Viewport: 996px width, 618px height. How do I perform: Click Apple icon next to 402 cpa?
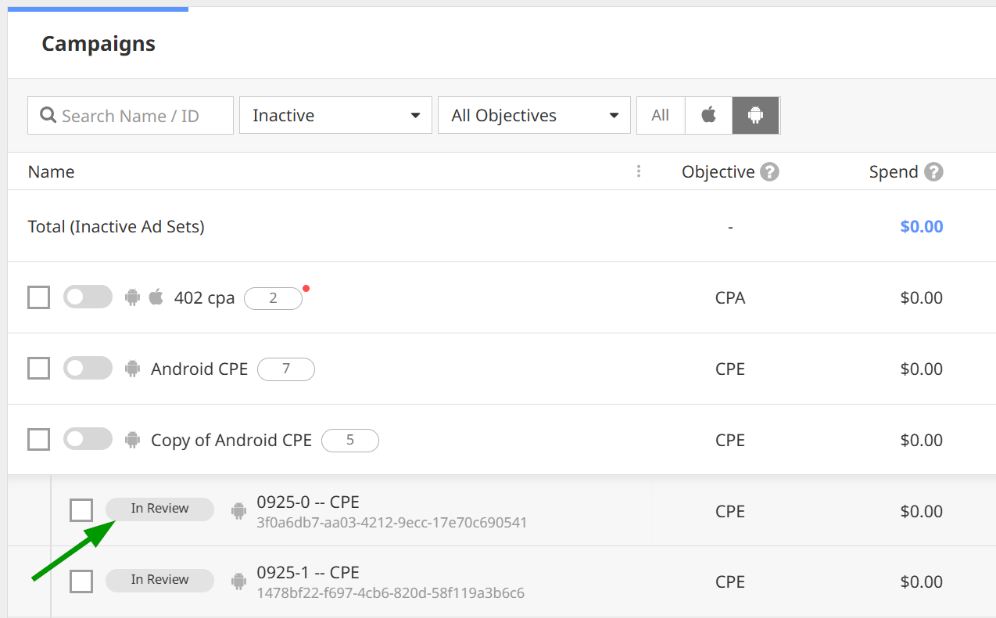click(156, 297)
